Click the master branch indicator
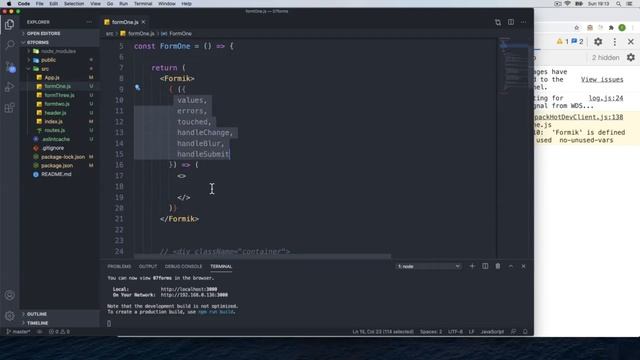 click(19, 332)
